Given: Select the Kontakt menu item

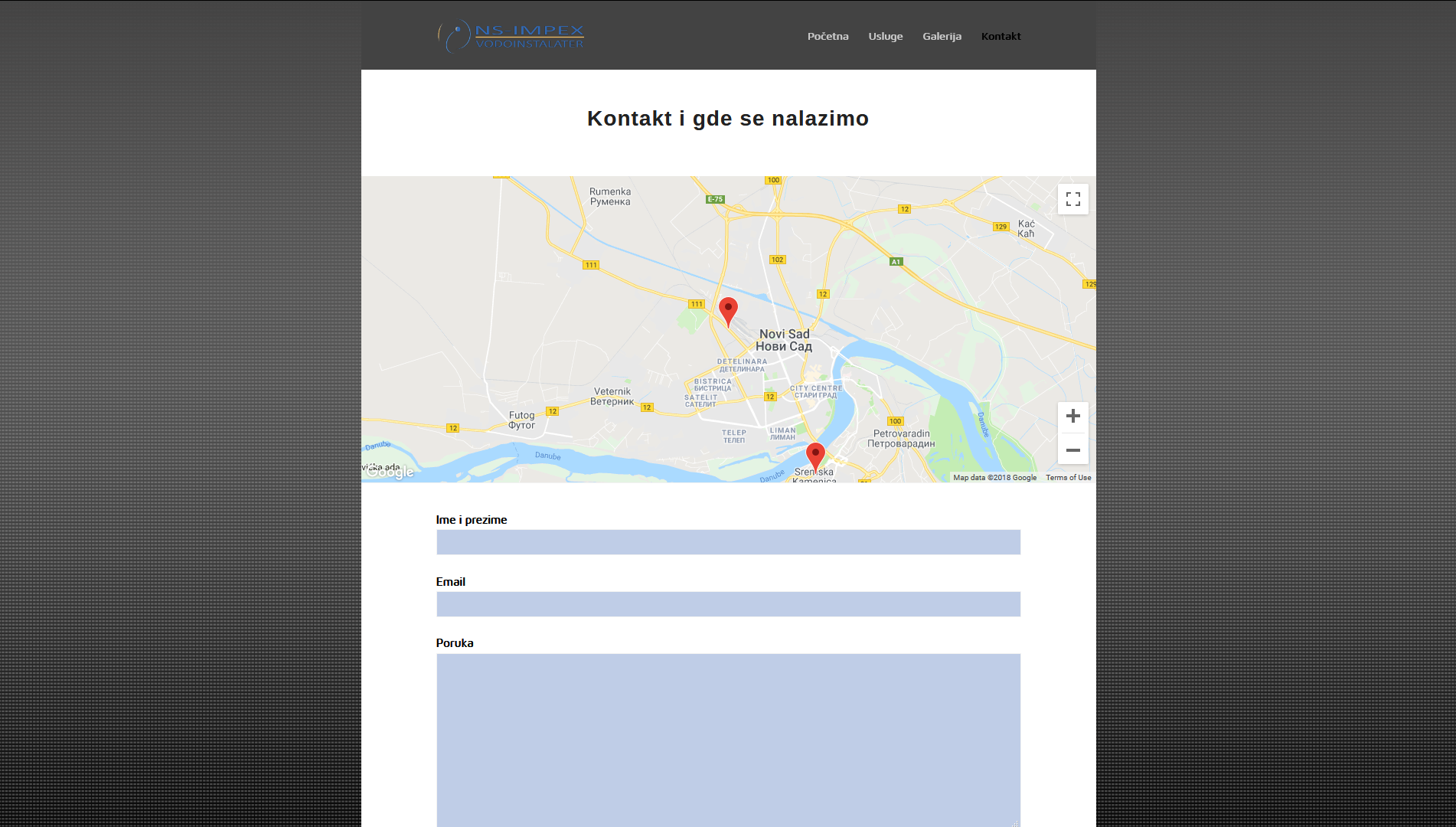Looking at the screenshot, I should click(1001, 36).
